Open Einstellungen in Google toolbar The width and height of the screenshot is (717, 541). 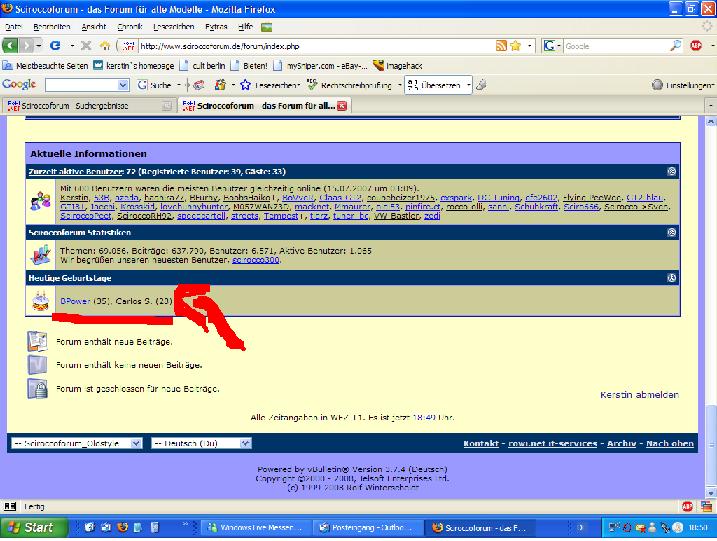(x=683, y=85)
